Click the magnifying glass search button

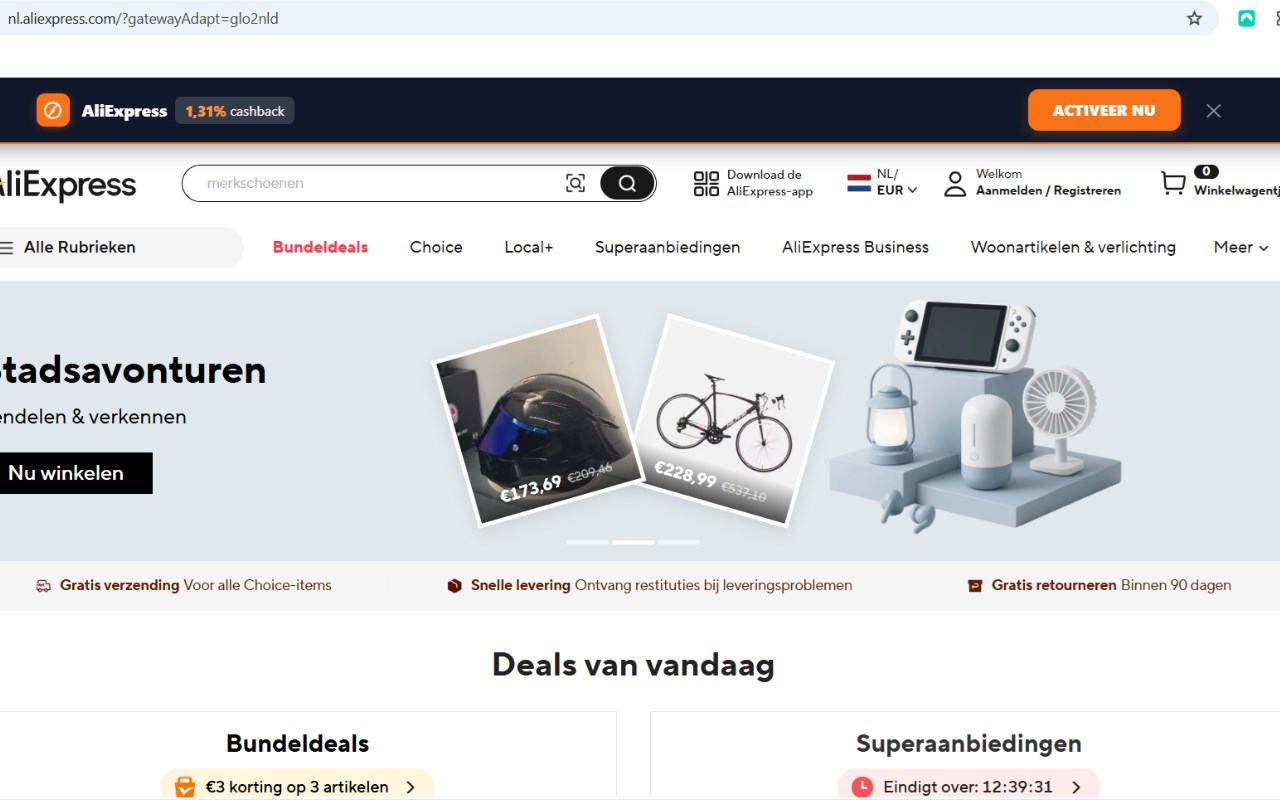tap(627, 183)
